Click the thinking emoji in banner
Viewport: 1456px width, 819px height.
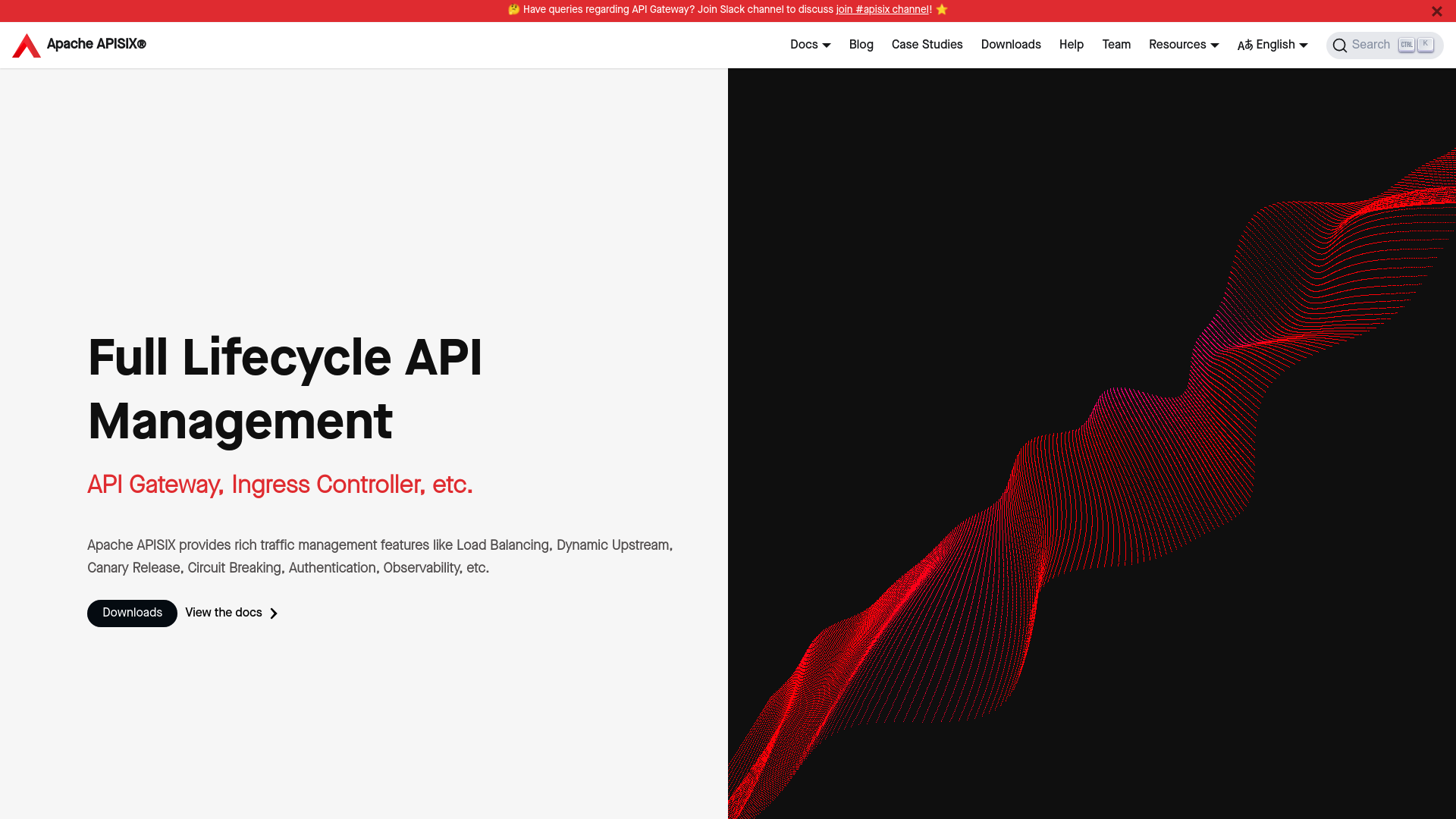[513, 10]
